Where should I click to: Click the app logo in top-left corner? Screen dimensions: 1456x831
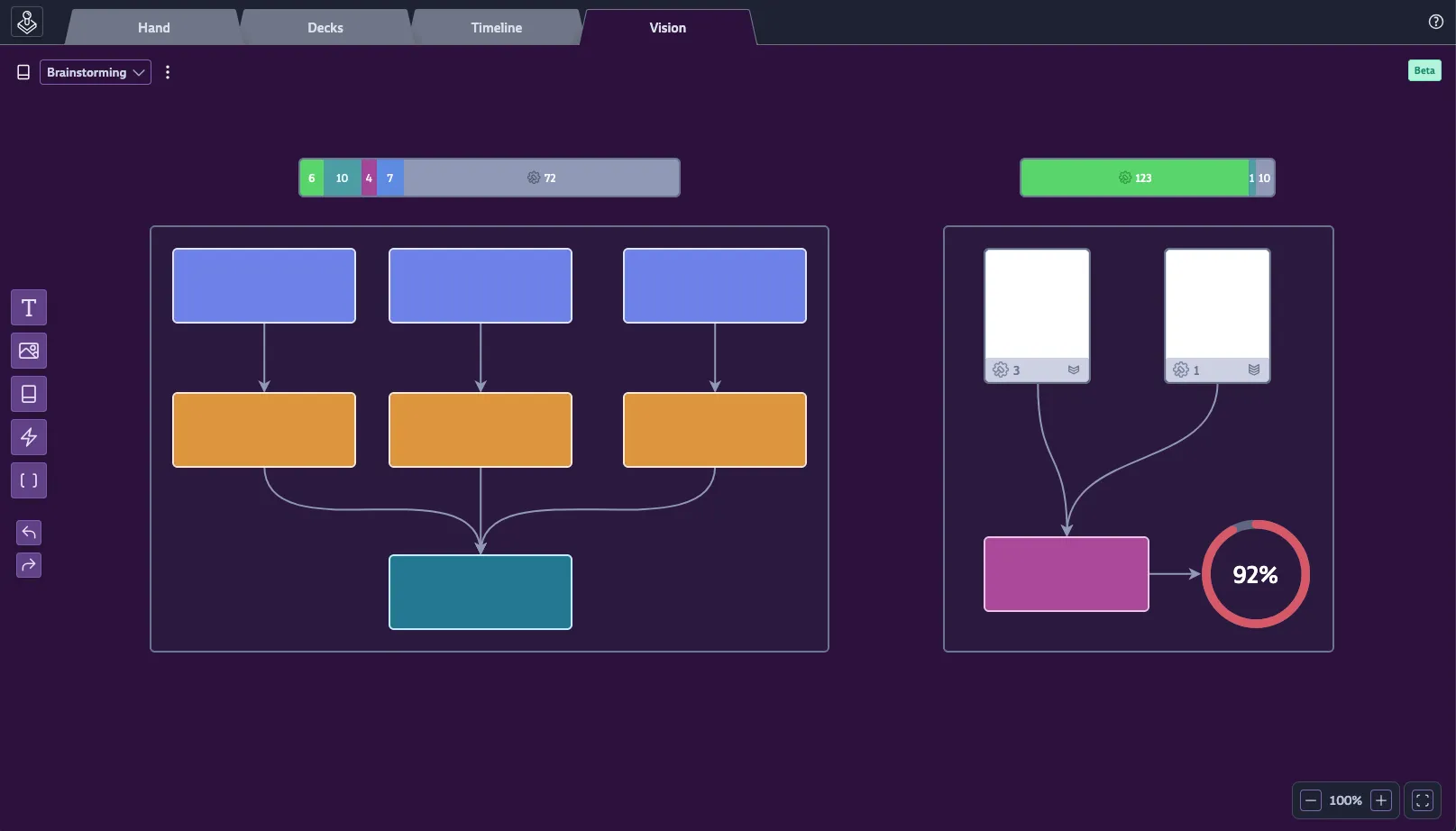(27, 23)
